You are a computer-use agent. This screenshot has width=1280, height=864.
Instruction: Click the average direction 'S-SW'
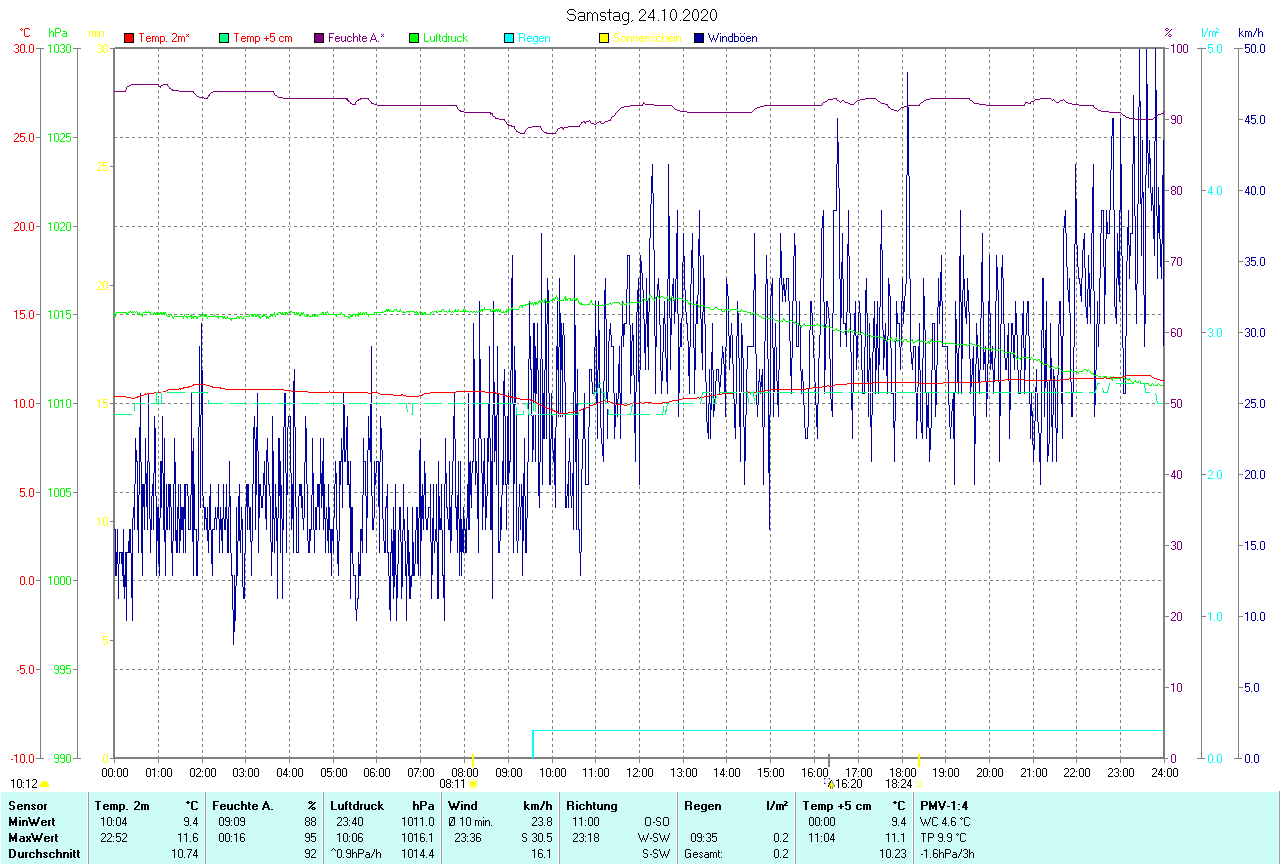point(656,854)
